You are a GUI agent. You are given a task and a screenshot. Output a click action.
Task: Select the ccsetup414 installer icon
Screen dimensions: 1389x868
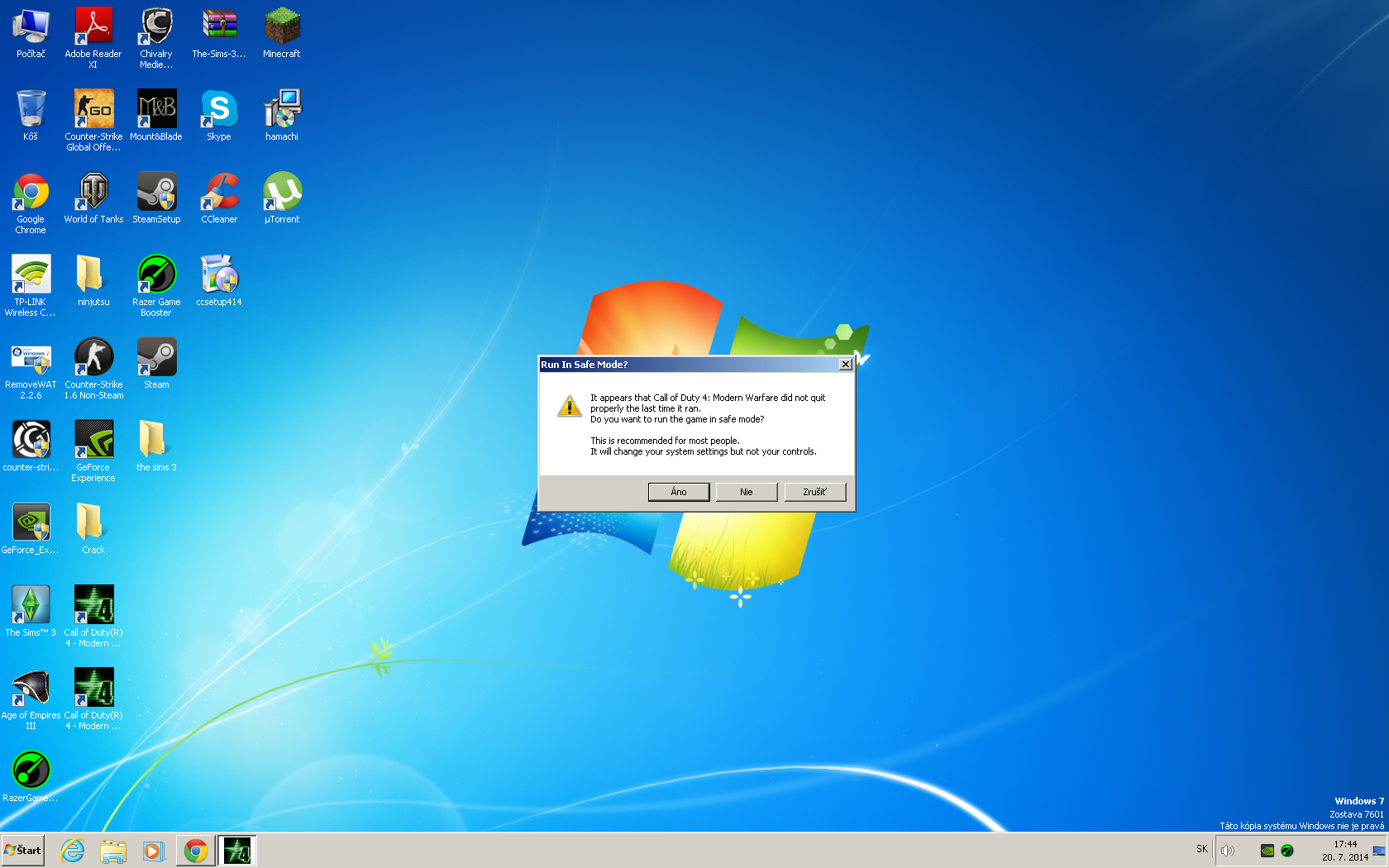pyautogui.click(x=219, y=281)
